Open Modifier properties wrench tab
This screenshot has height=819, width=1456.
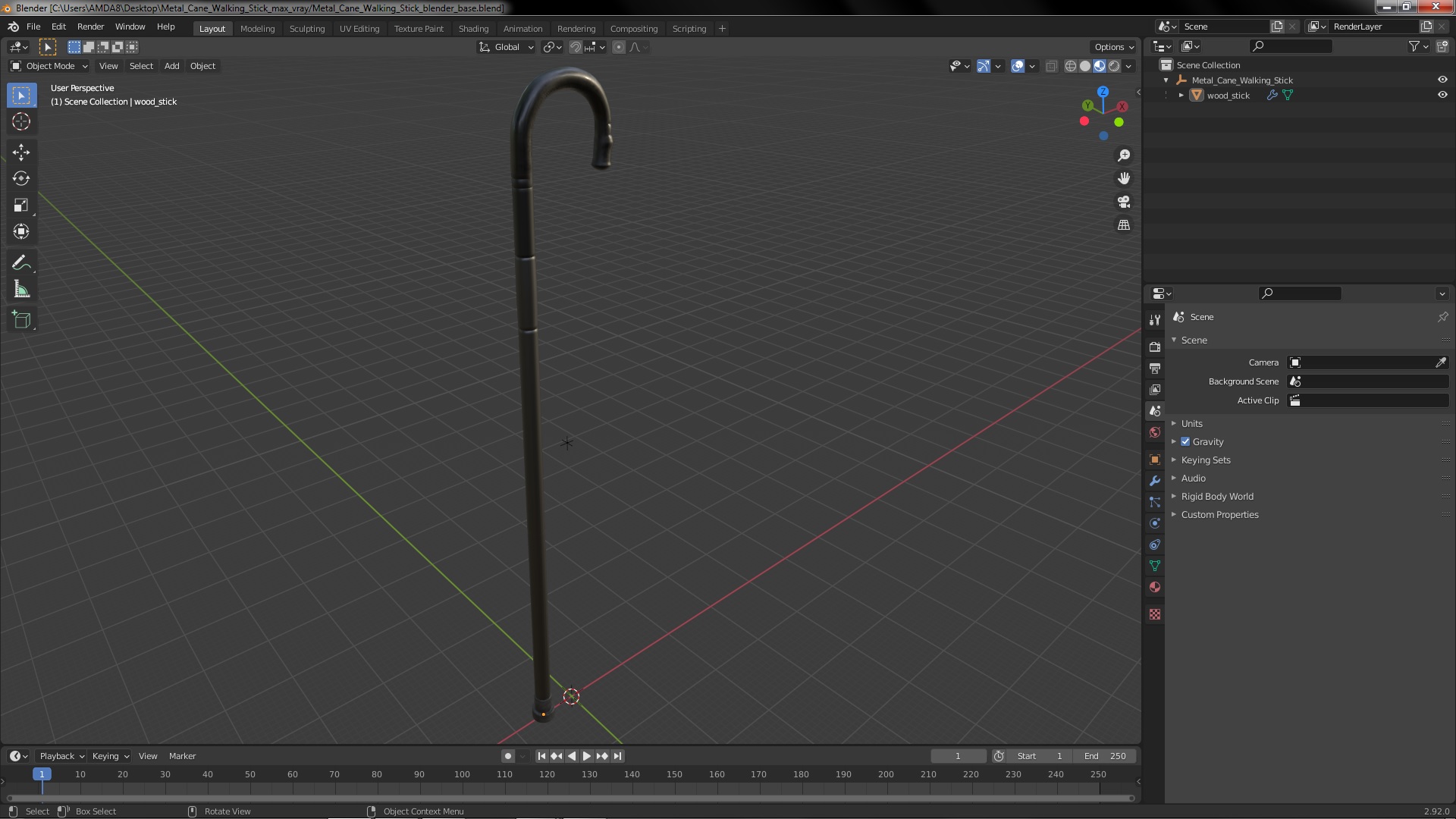[1155, 481]
